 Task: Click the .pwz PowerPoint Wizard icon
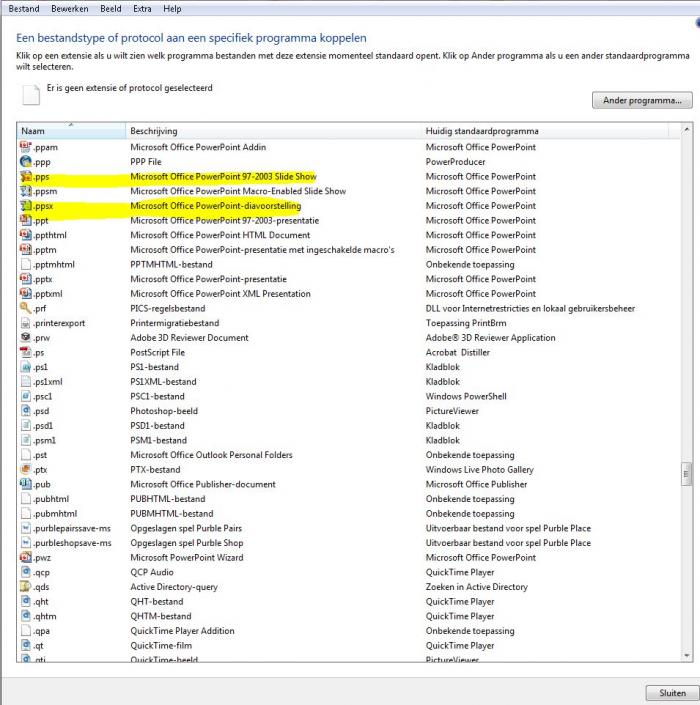pyautogui.click(x=26, y=557)
